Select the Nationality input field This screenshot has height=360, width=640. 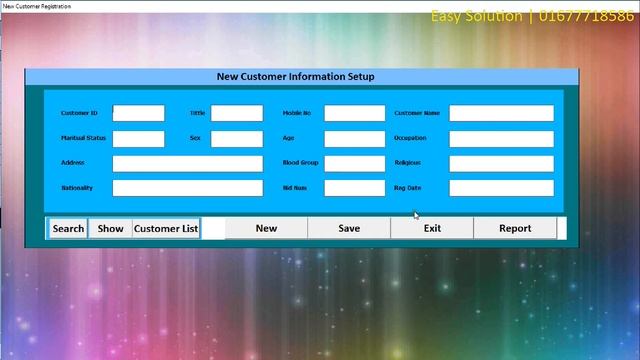188,188
